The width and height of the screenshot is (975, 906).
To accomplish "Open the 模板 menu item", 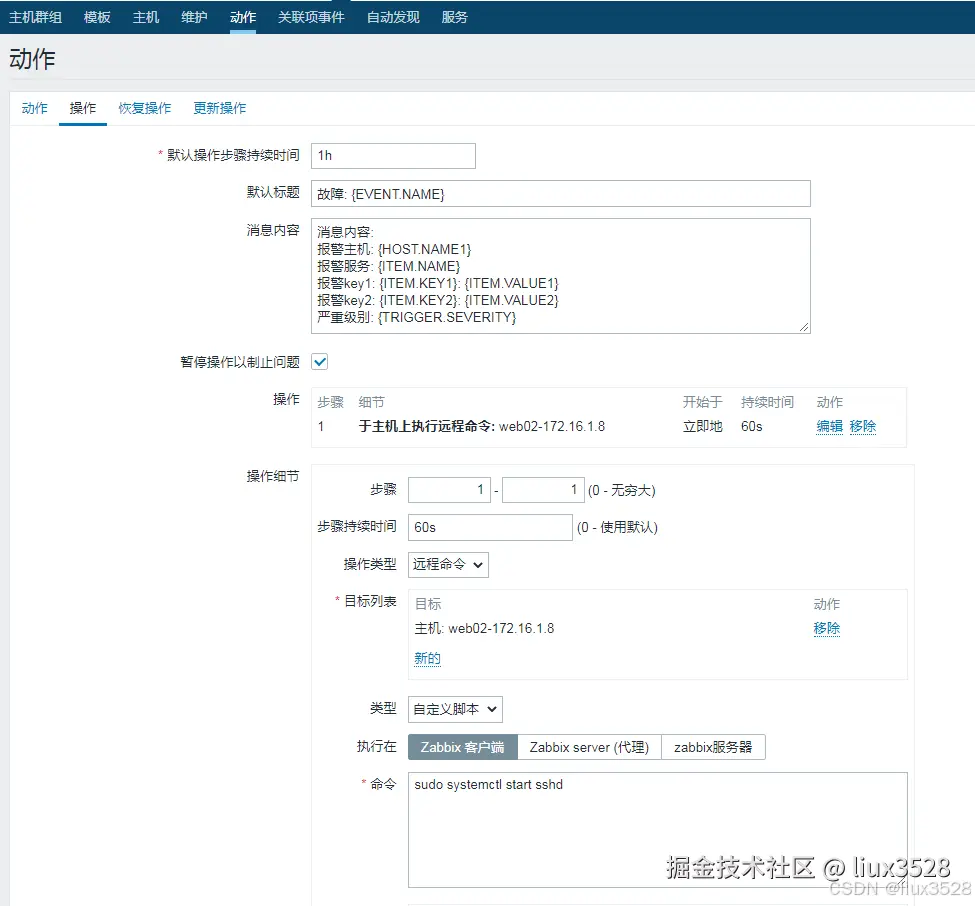I will [x=96, y=16].
